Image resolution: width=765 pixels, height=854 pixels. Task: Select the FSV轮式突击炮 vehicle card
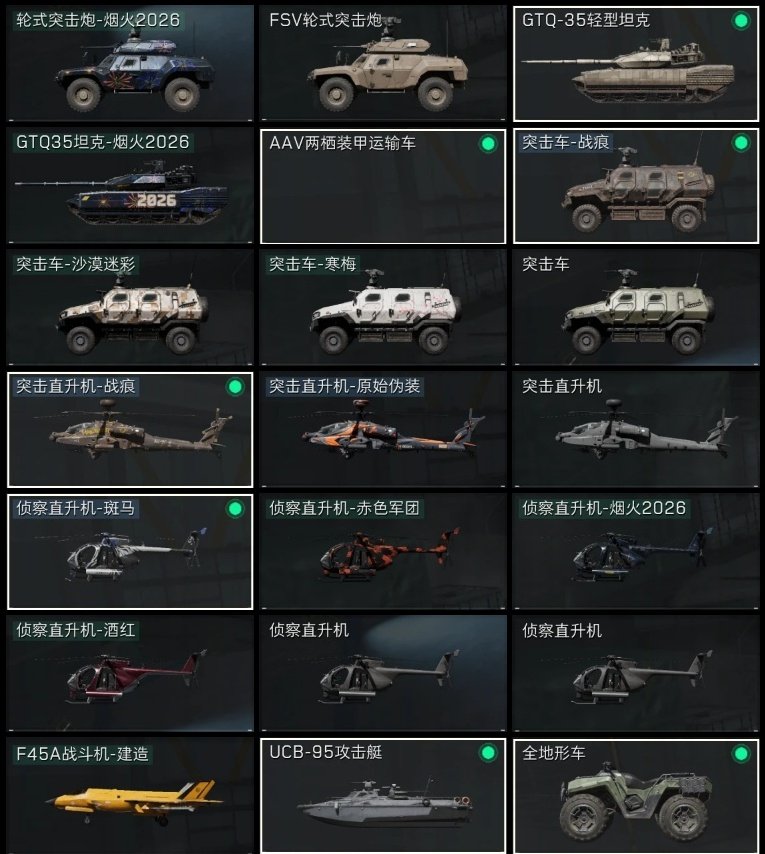[x=383, y=64]
